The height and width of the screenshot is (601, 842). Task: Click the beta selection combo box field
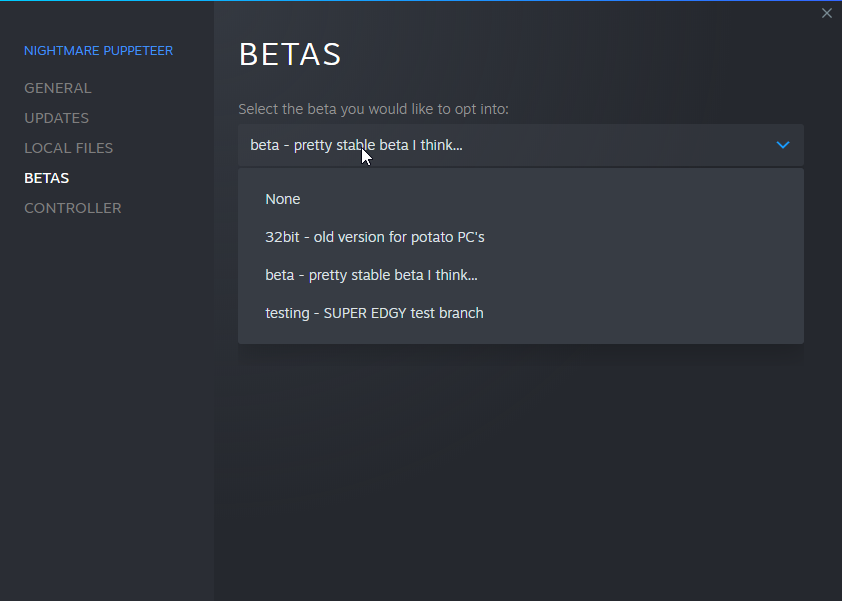click(x=521, y=145)
